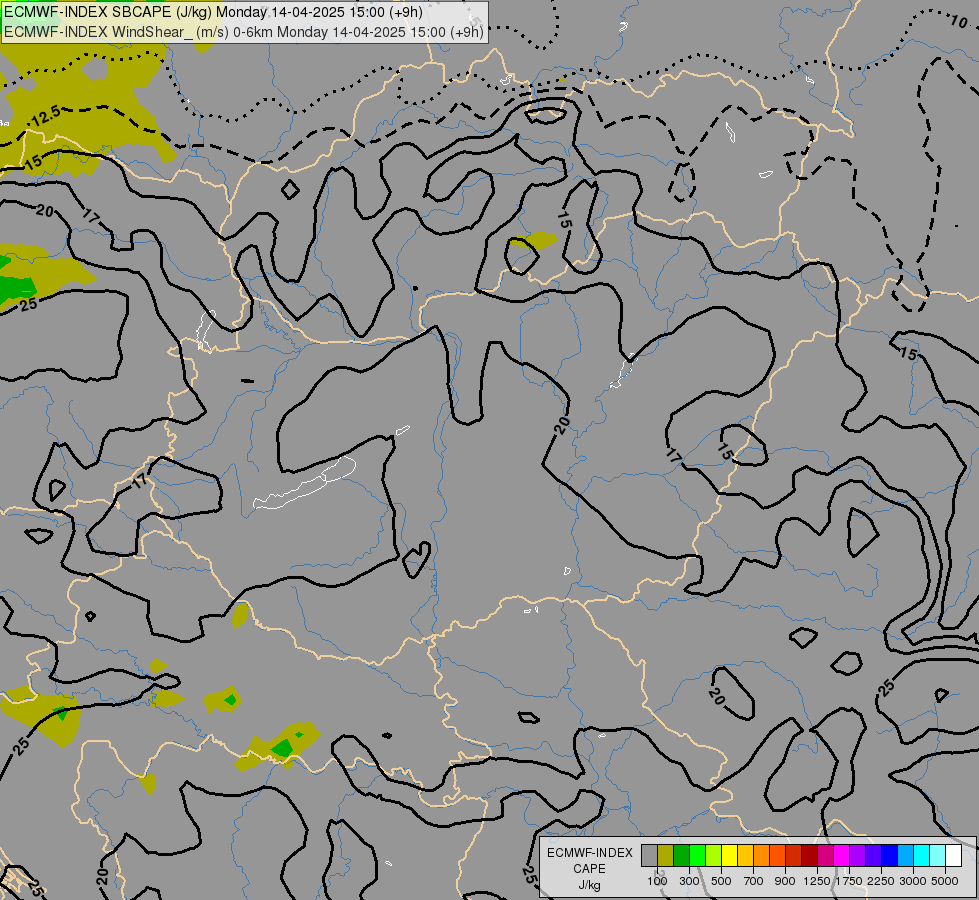Click the ECMWF-INDEX SBCAPE title line
Viewport: 979px width, 900px height.
click(x=213, y=12)
